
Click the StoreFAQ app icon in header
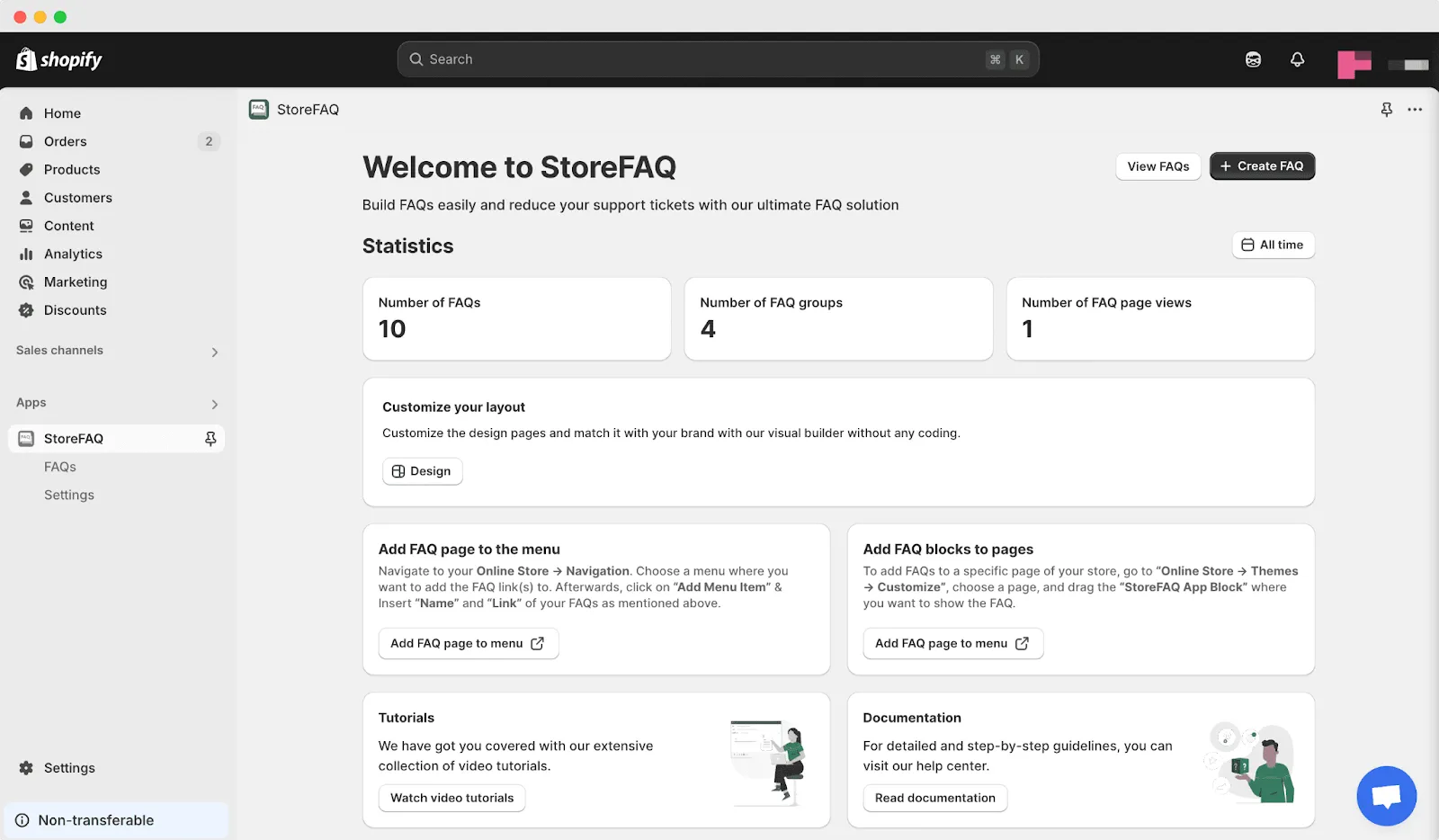point(259,110)
